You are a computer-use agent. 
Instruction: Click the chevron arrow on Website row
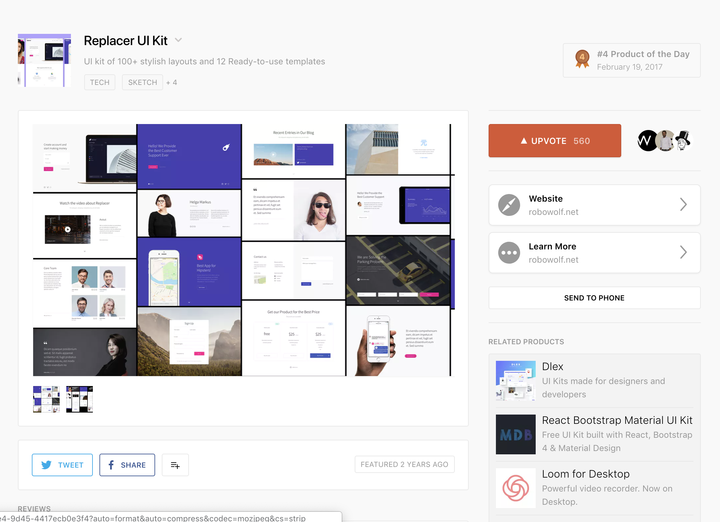(683, 205)
